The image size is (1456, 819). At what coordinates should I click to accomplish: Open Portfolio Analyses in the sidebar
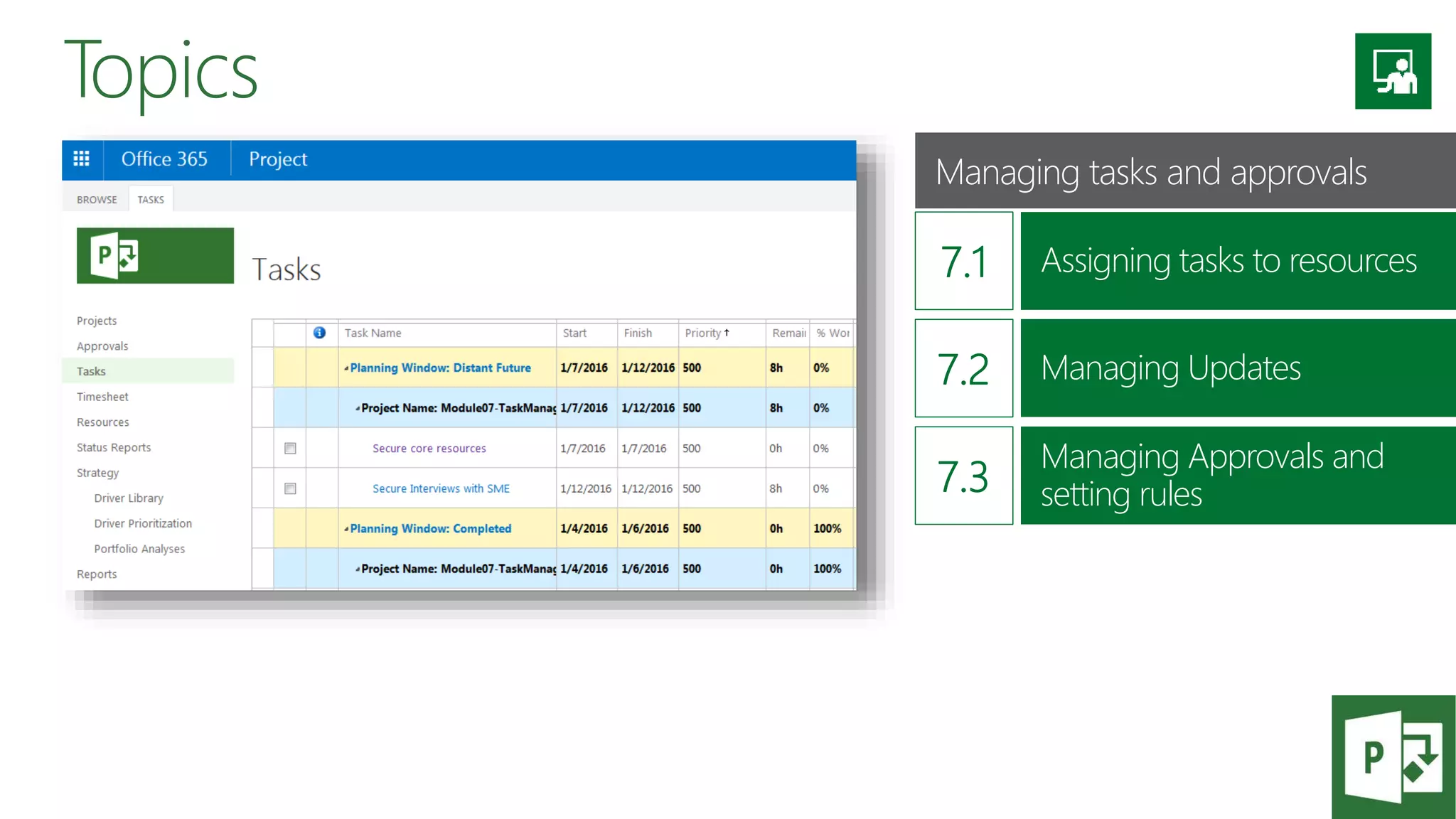tap(139, 549)
